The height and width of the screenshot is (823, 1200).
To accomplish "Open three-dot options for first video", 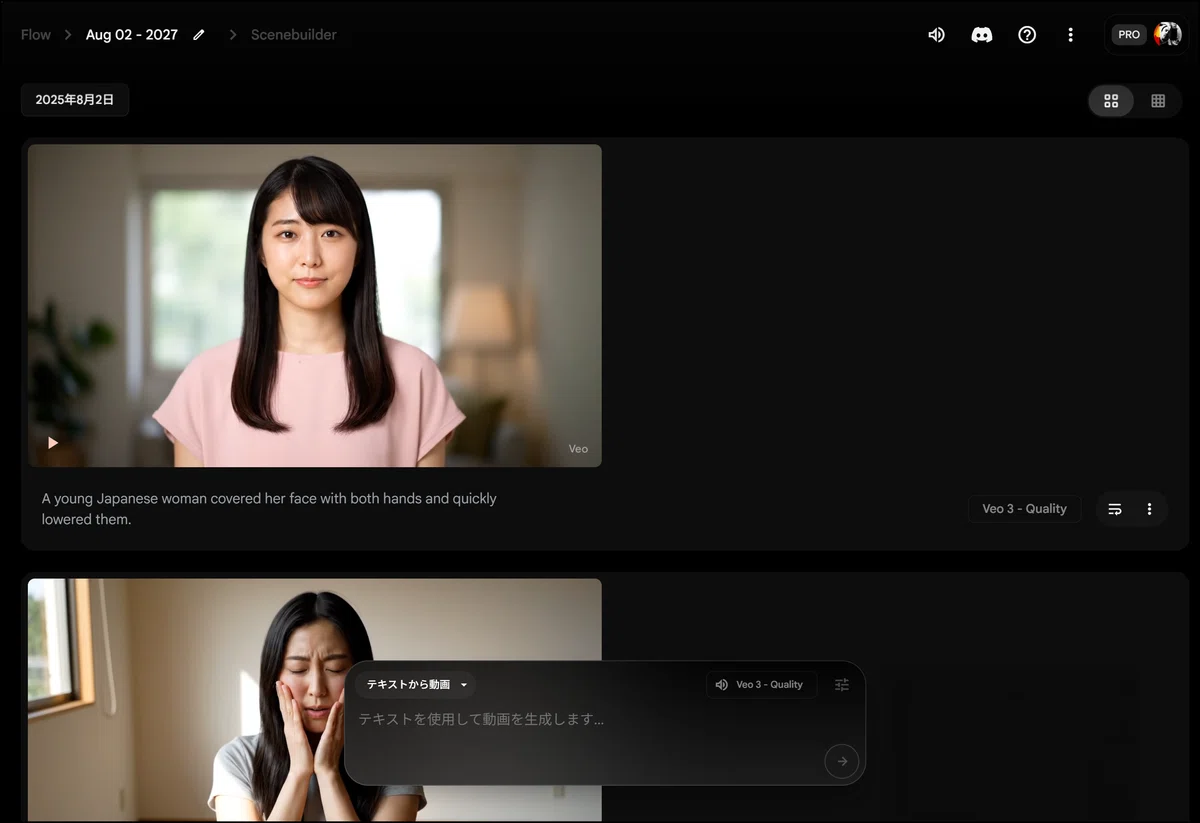I will (1150, 509).
